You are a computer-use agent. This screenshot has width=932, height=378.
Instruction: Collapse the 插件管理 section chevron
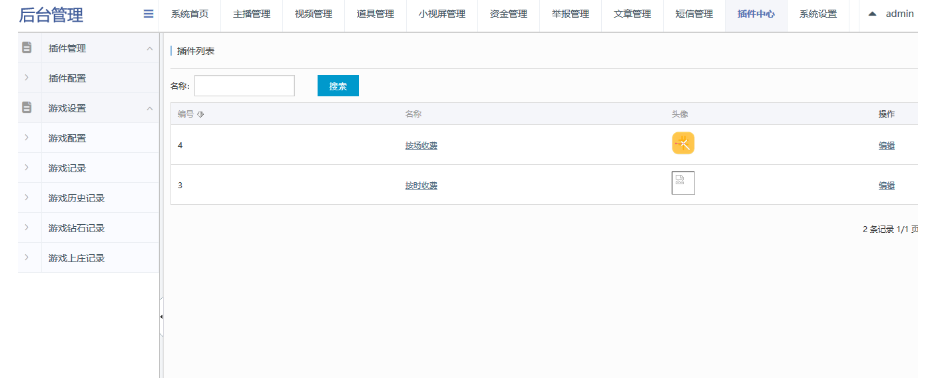[150, 48]
